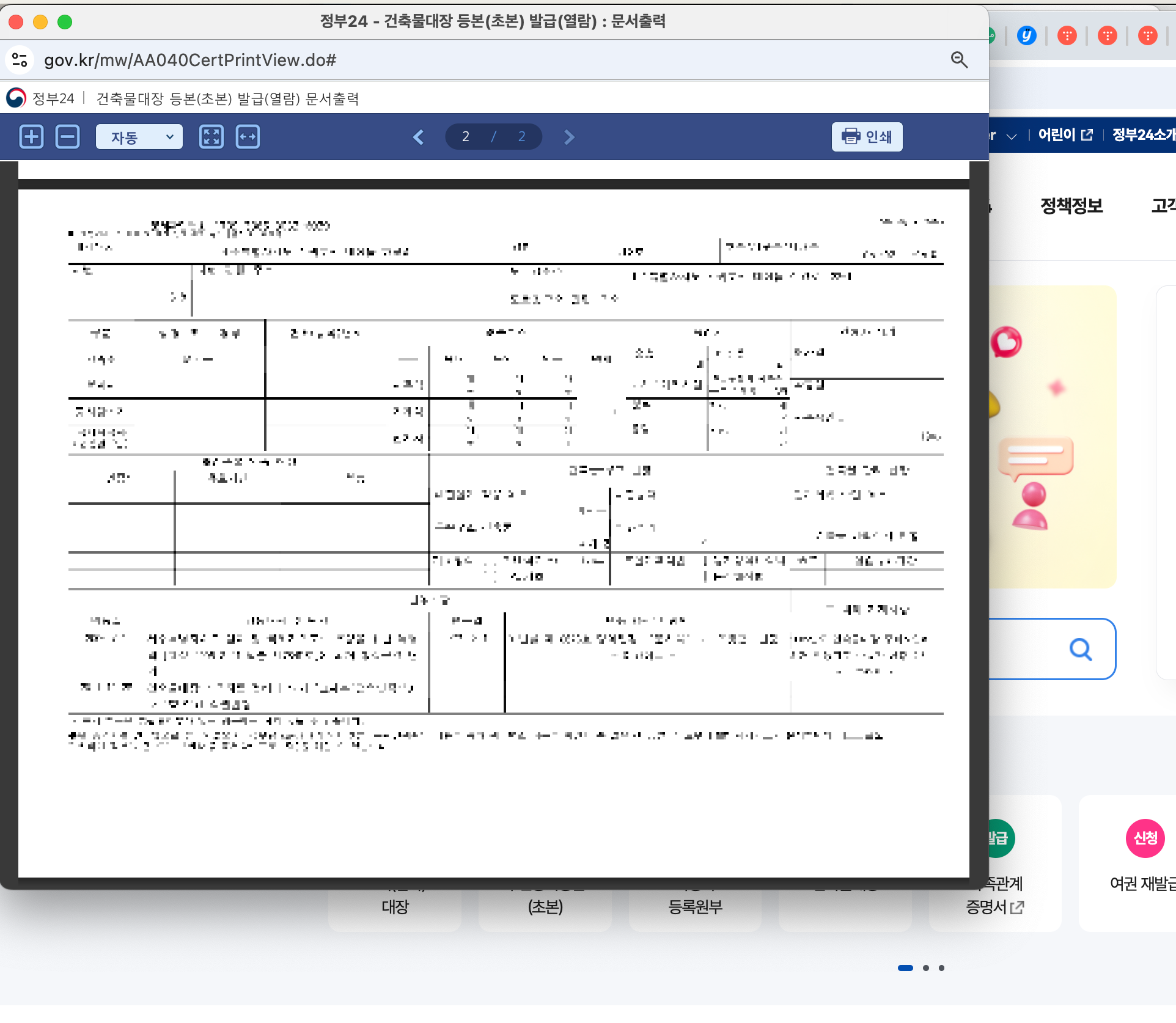Expand the chevron dropdown beside 어린이

(1012, 136)
